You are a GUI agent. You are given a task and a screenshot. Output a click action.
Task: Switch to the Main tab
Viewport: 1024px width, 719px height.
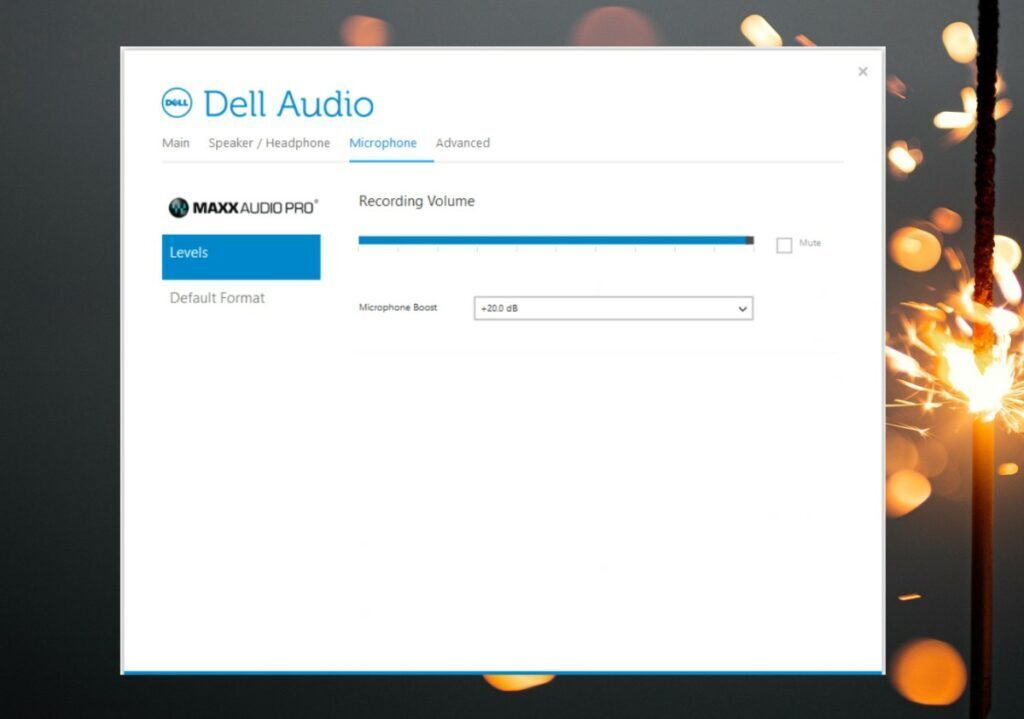(x=175, y=143)
